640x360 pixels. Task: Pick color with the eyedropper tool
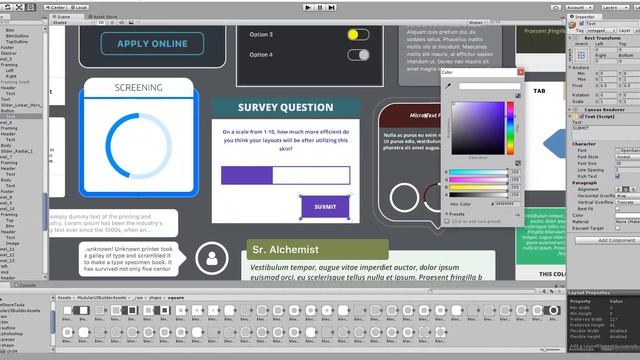(x=448, y=86)
